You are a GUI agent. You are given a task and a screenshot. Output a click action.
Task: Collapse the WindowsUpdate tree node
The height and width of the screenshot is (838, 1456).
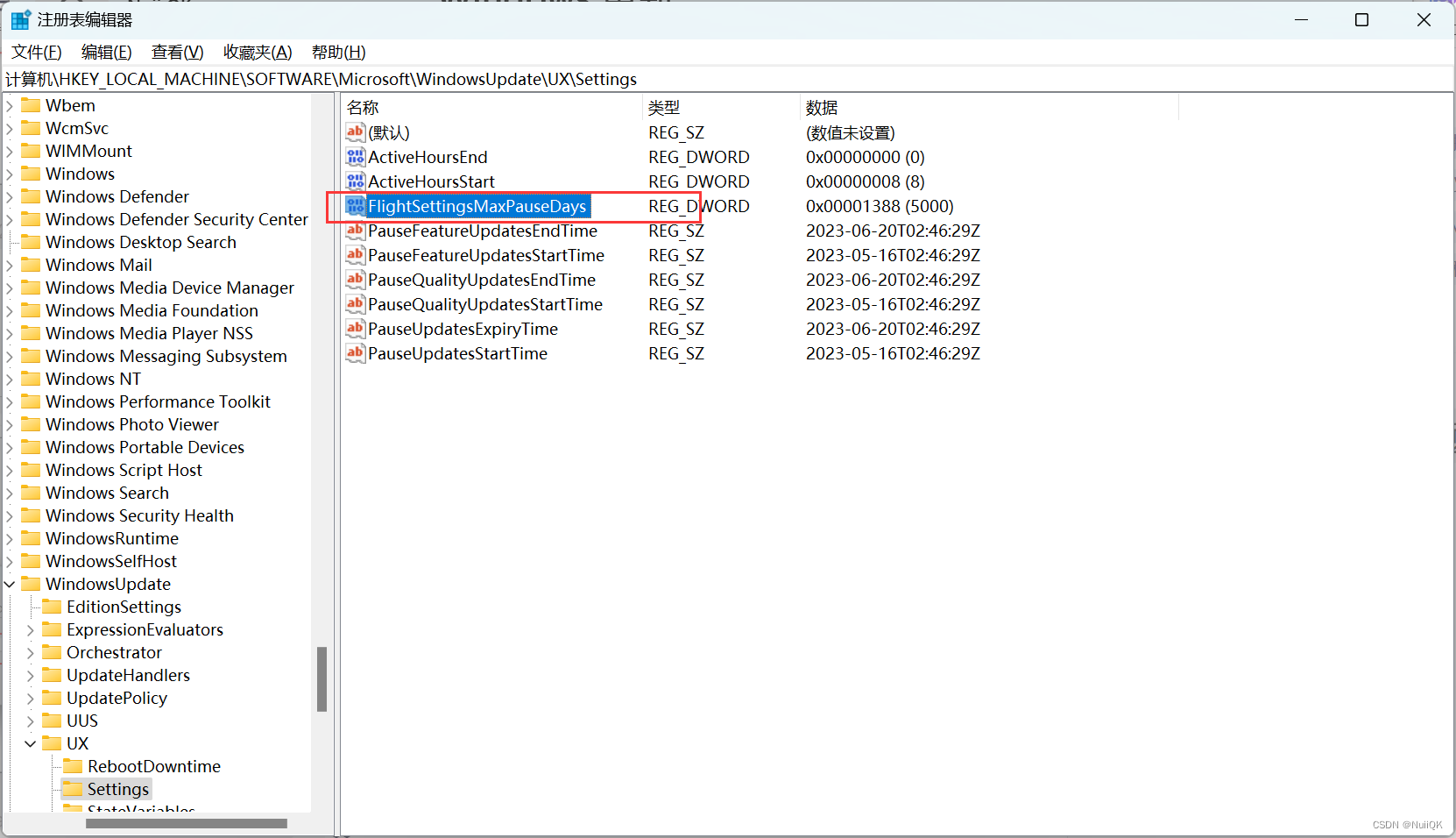(x=10, y=584)
